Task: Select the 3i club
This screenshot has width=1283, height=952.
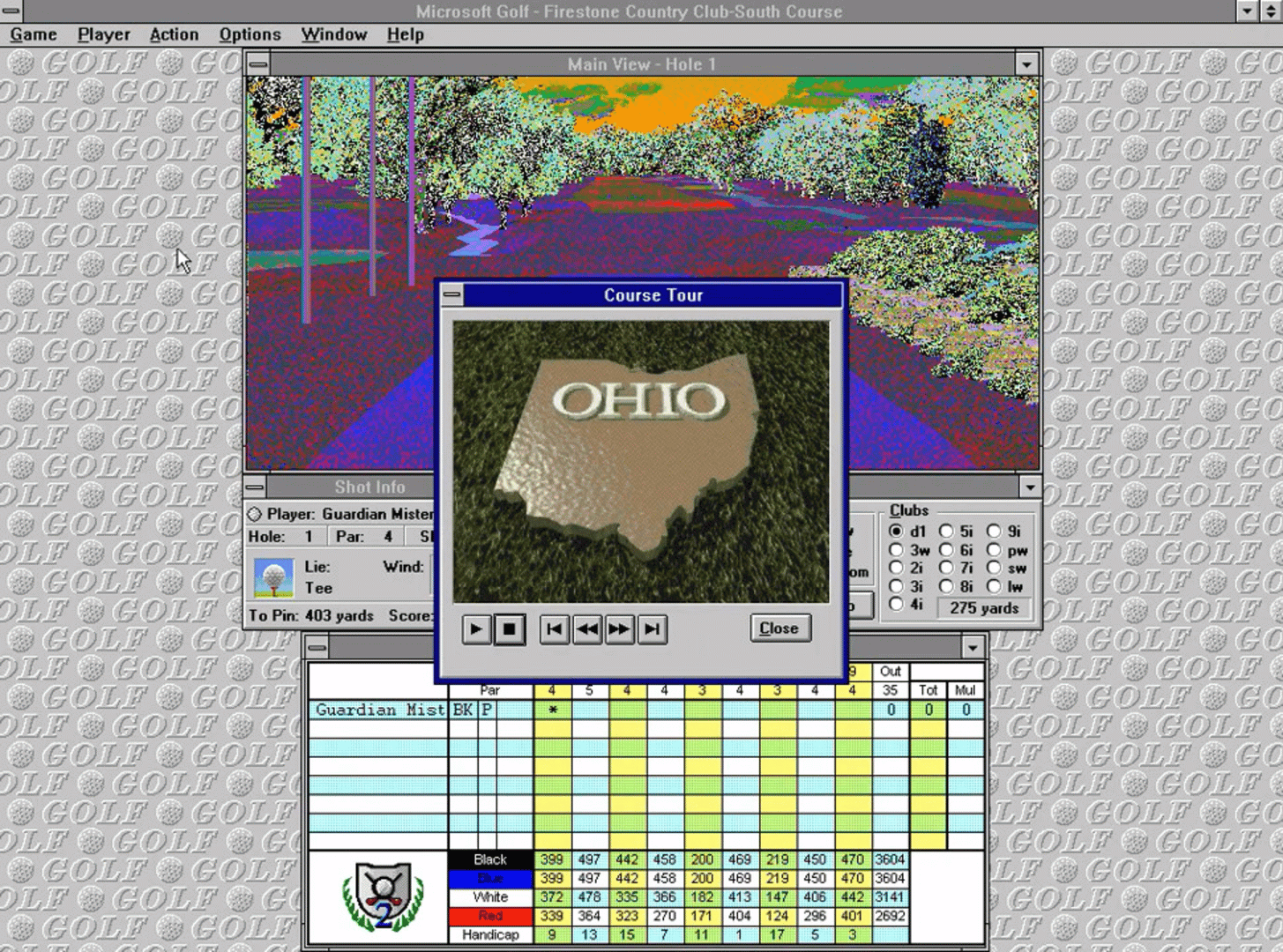Action: 896,586
